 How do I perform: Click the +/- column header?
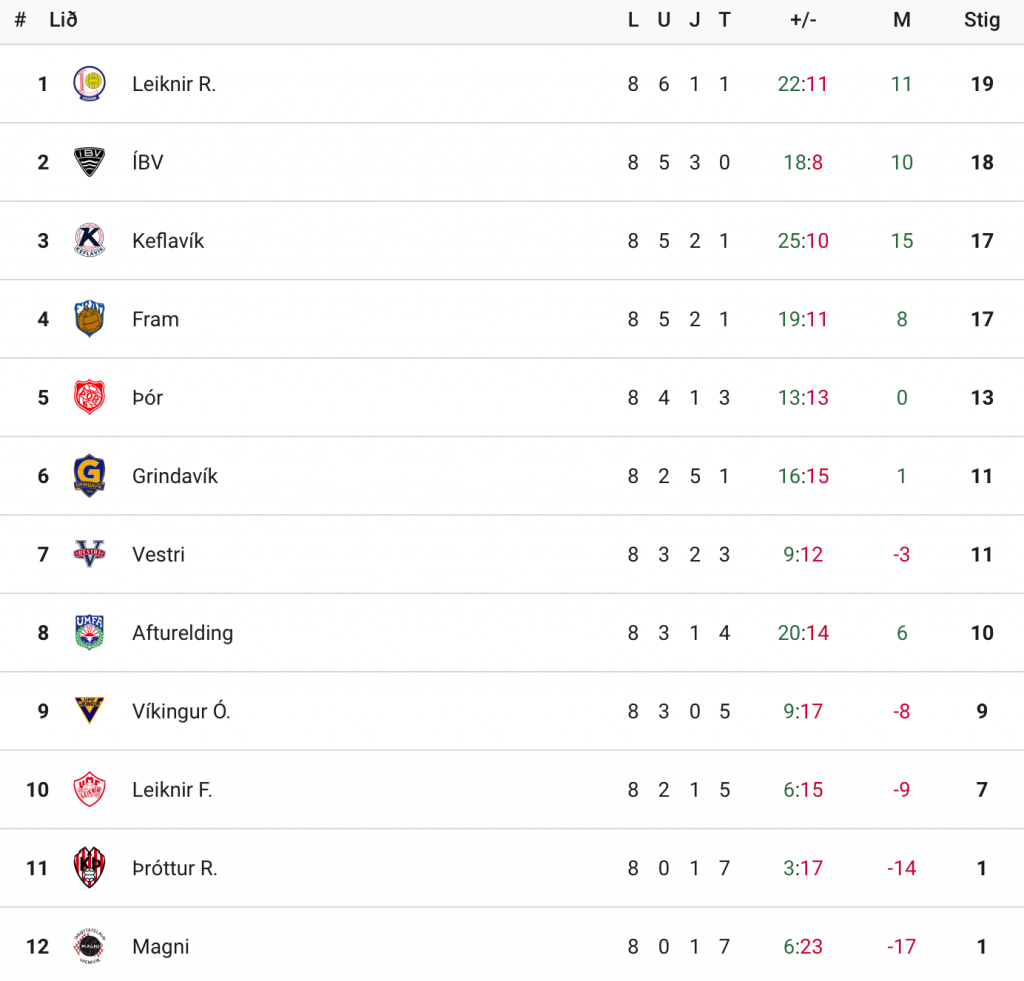click(x=803, y=20)
